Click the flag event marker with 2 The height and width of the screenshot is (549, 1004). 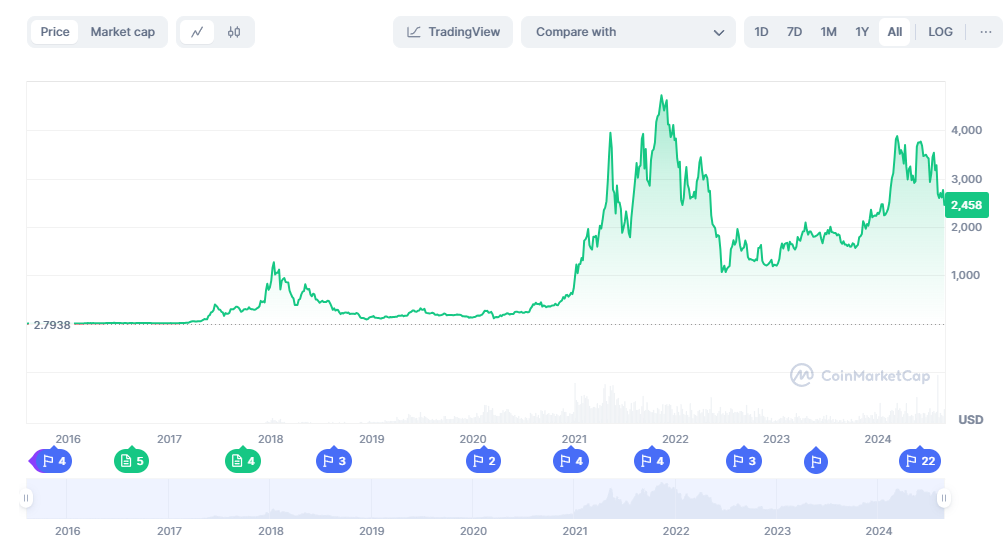pos(483,461)
